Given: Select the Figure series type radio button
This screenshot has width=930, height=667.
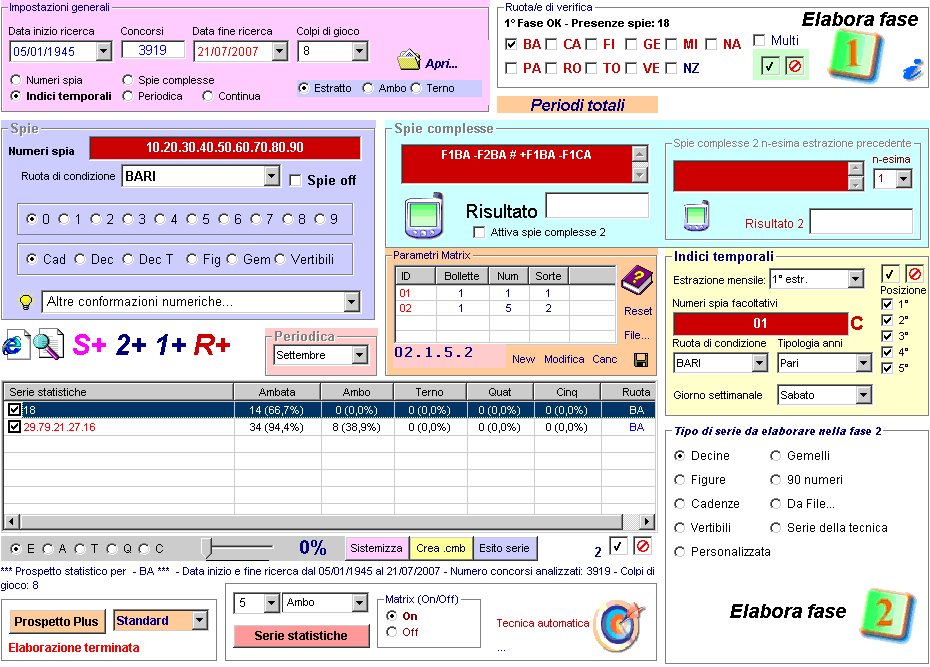Looking at the screenshot, I should click(680, 480).
